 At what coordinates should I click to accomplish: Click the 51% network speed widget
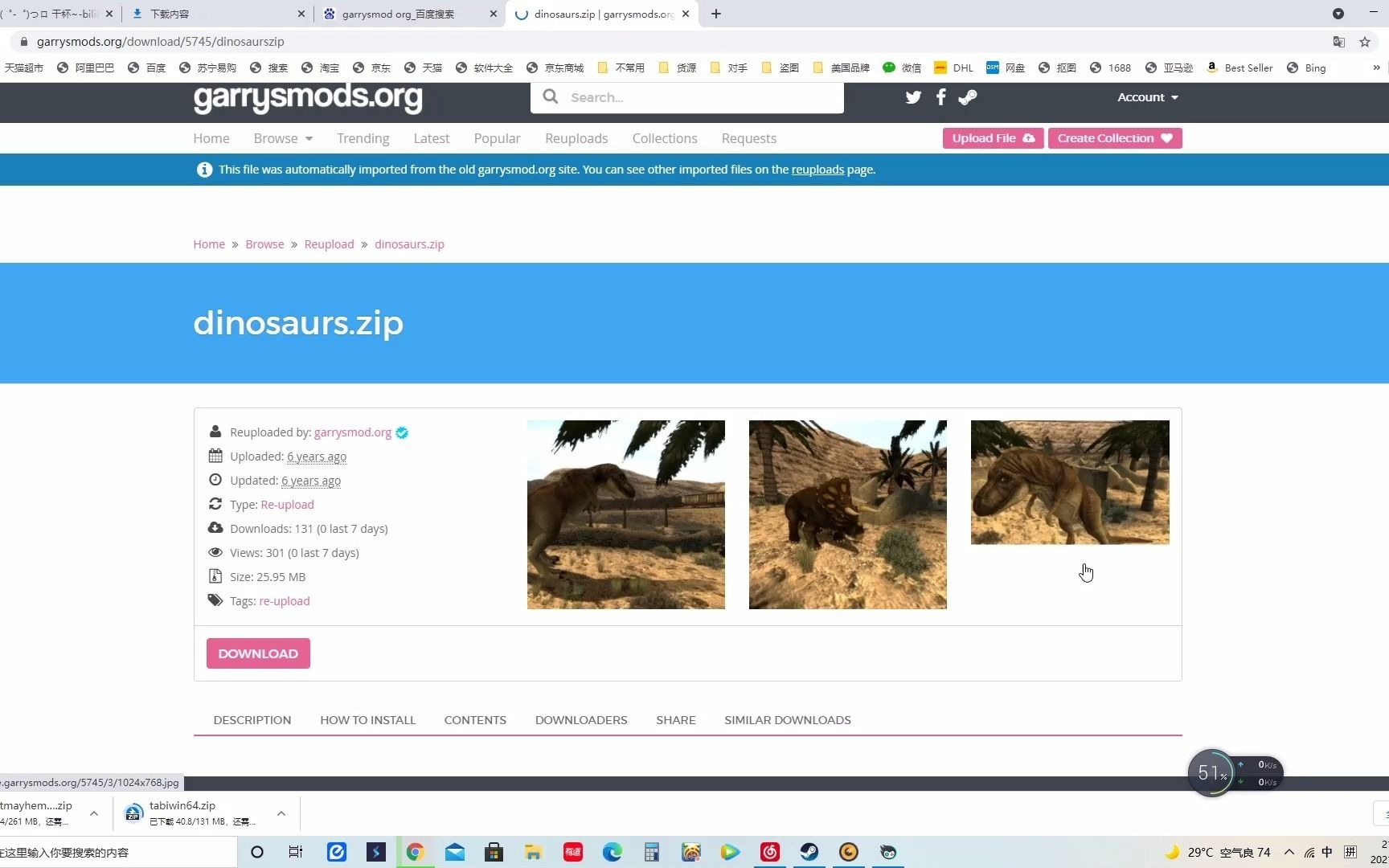click(x=1235, y=773)
